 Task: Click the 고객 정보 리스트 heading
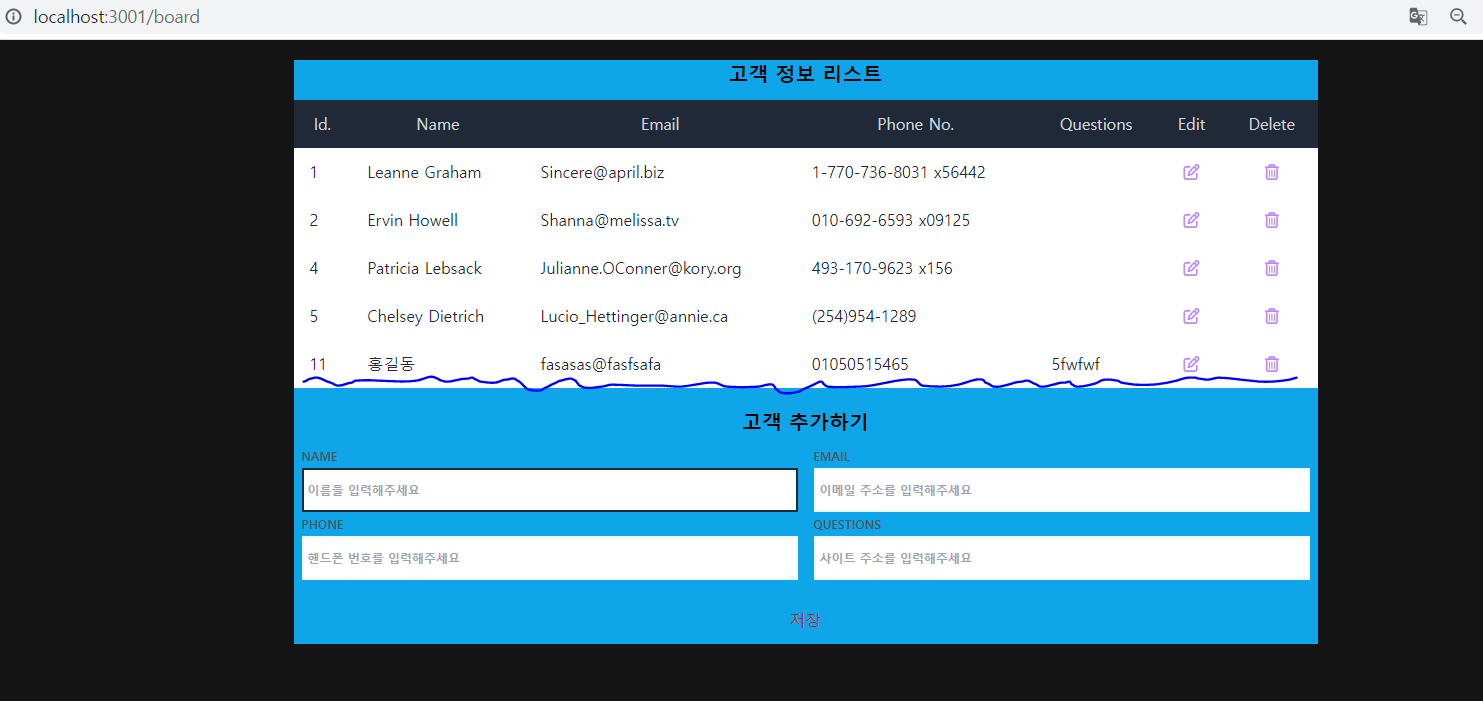click(805, 73)
